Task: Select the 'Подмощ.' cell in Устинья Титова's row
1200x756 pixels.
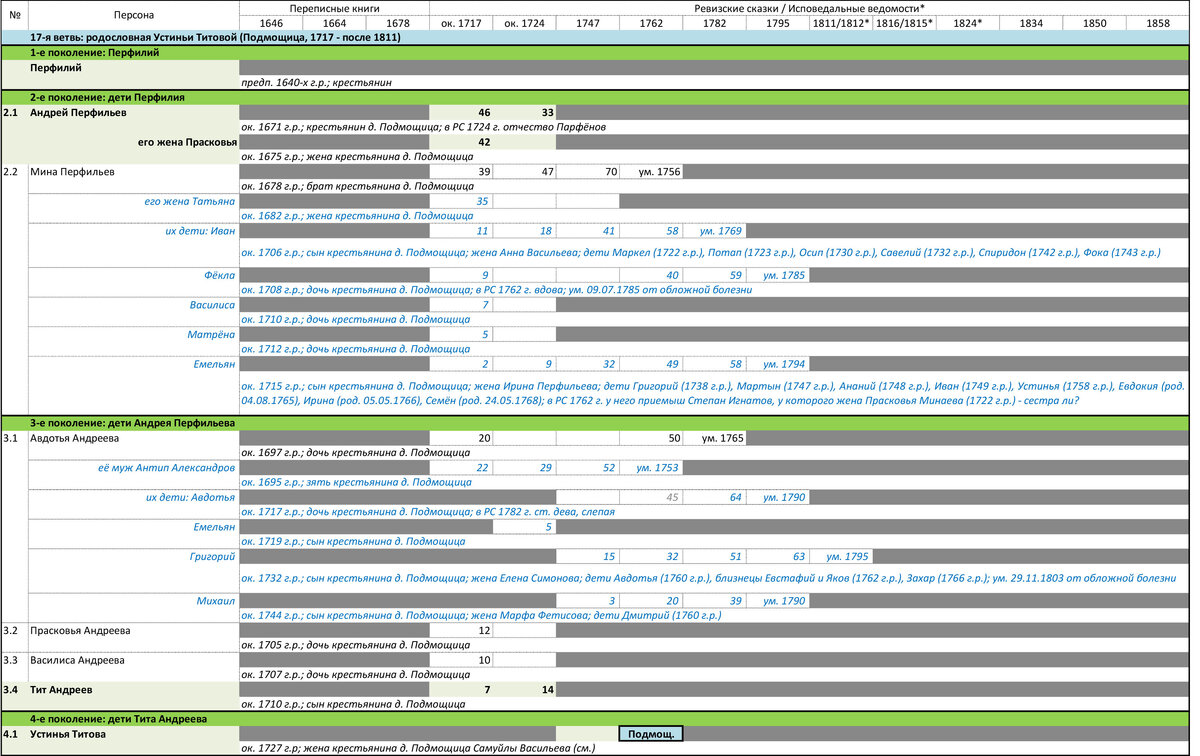Action: coord(651,734)
